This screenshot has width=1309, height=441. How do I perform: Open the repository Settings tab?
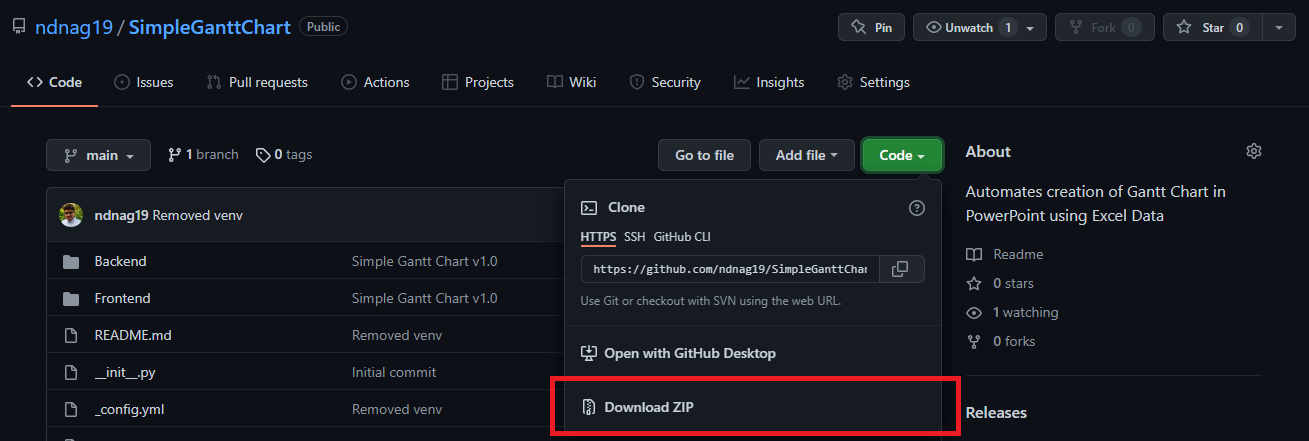(873, 82)
